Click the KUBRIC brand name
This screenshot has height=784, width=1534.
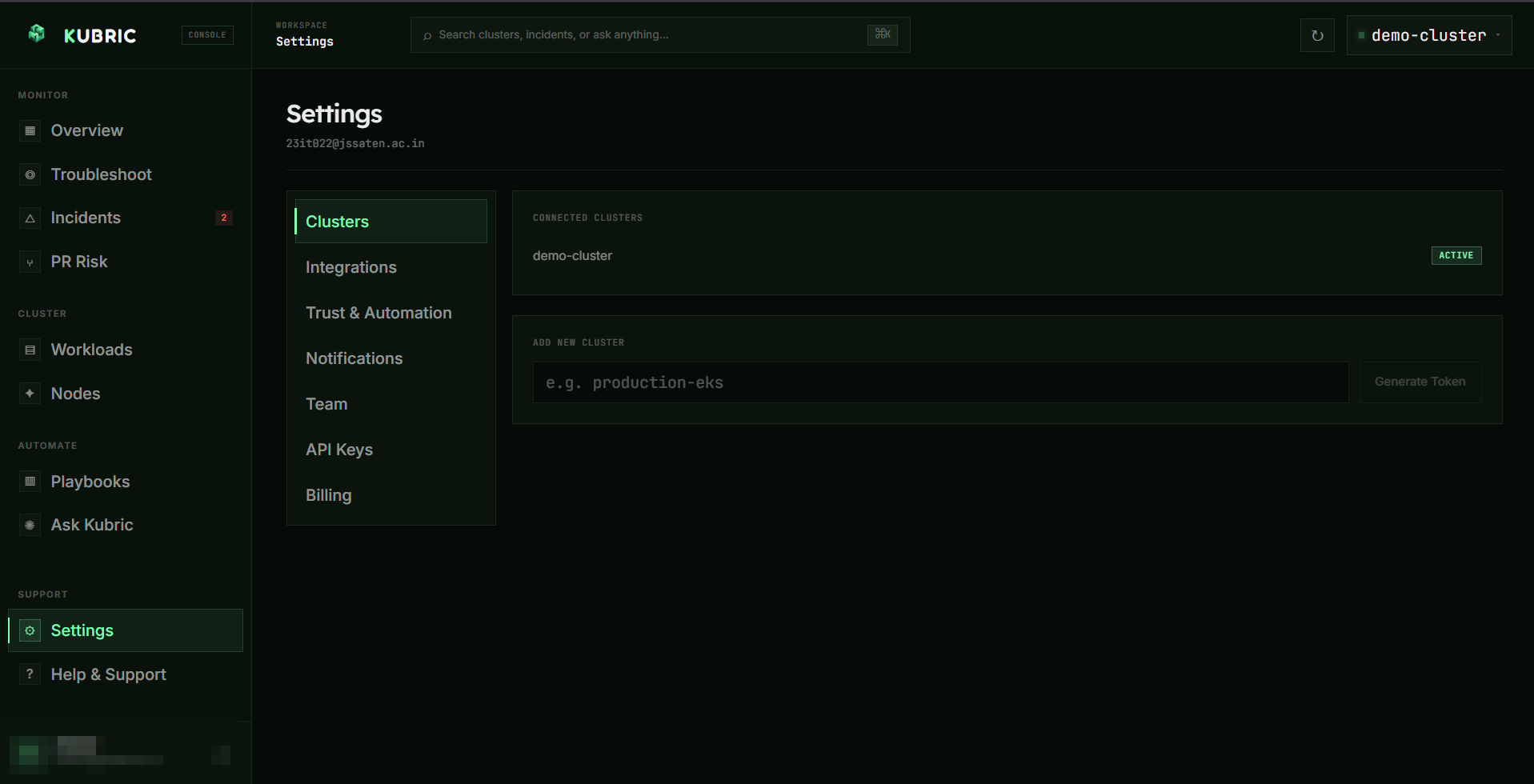pyautogui.click(x=100, y=36)
